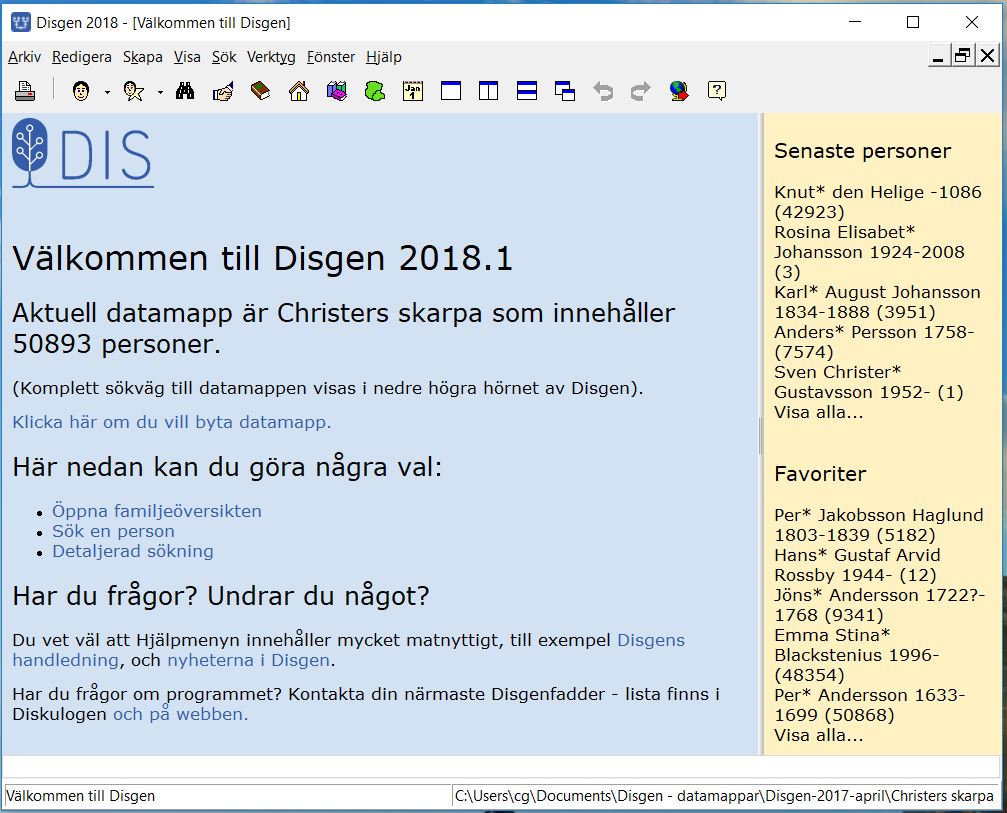
Task: Click the horizontal split window icon
Action: click(527, 91)
